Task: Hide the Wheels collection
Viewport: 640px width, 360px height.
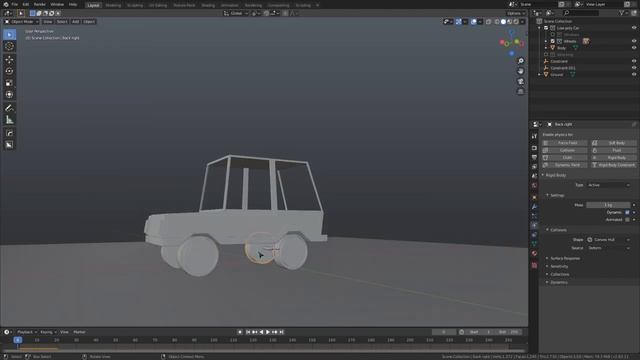Action: 634,41
